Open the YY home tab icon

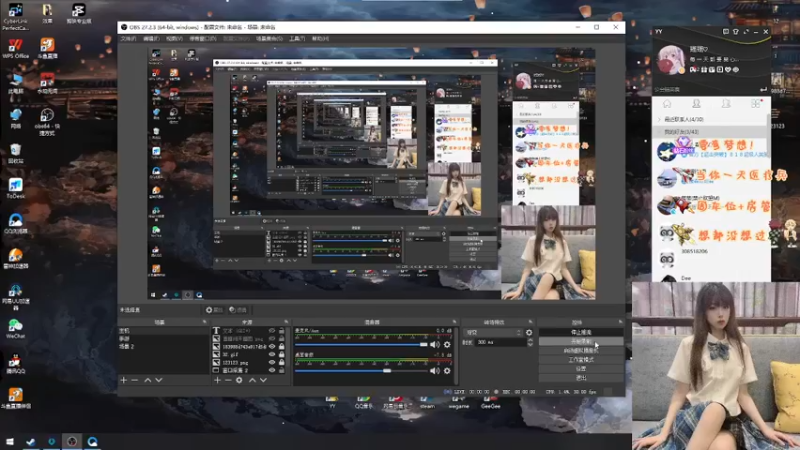point(667,104)
